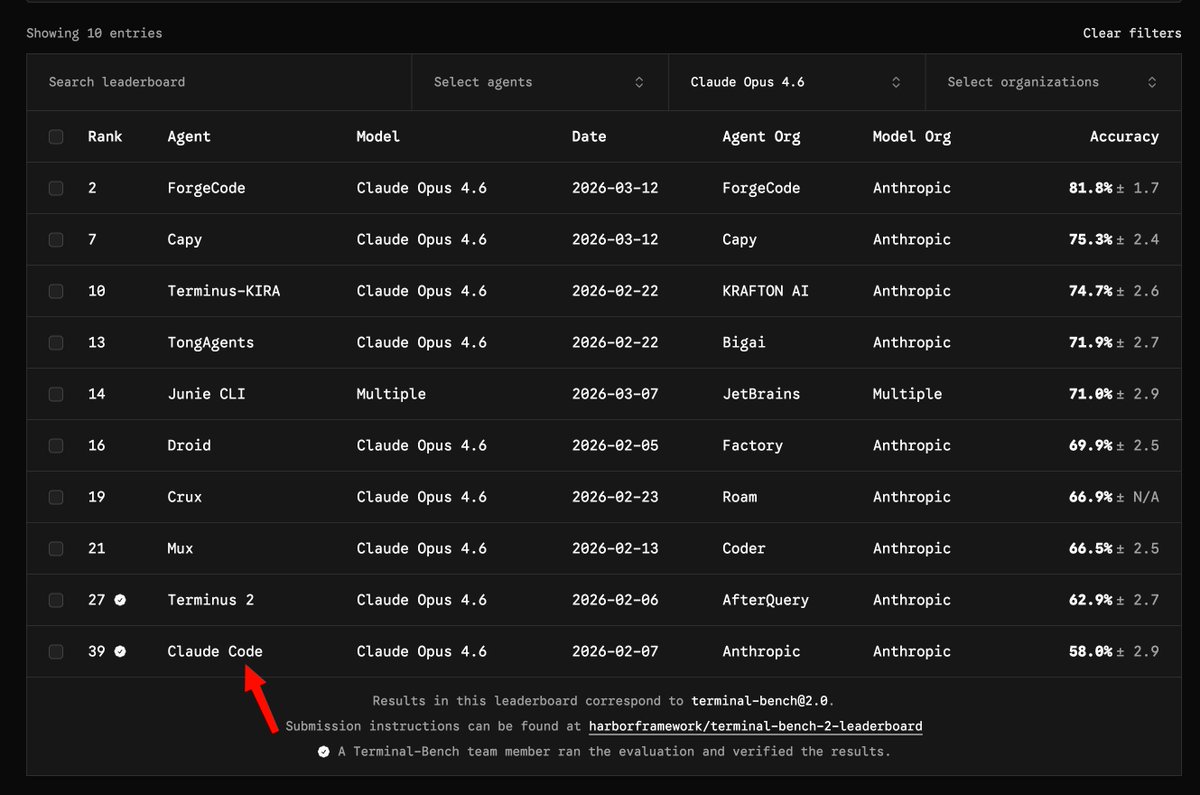This screenshot has height=795, width=1200.
Task: Select the Crux agent name
Action: tap(185, 497)
